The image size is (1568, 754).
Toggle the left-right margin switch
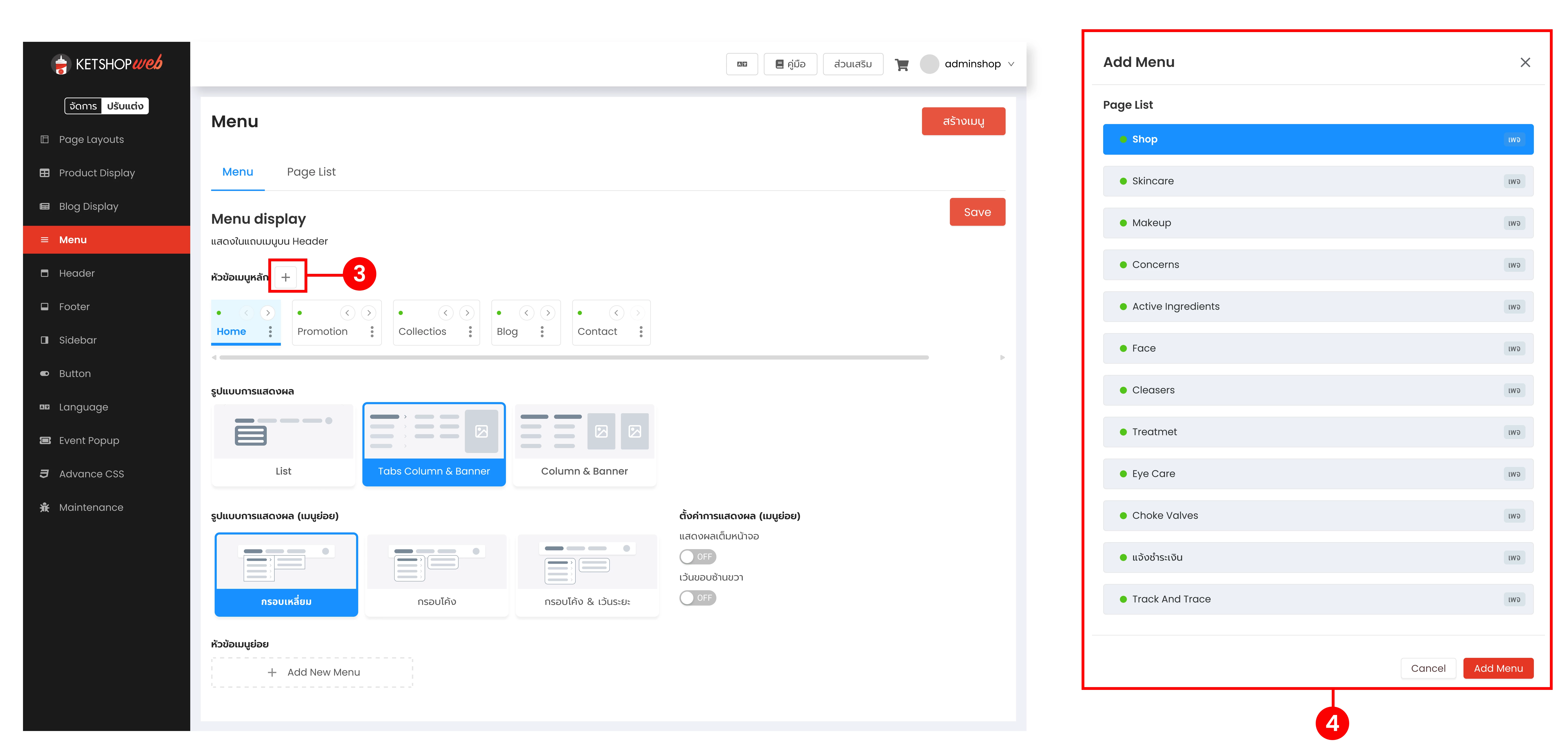[x=698, y=598]
